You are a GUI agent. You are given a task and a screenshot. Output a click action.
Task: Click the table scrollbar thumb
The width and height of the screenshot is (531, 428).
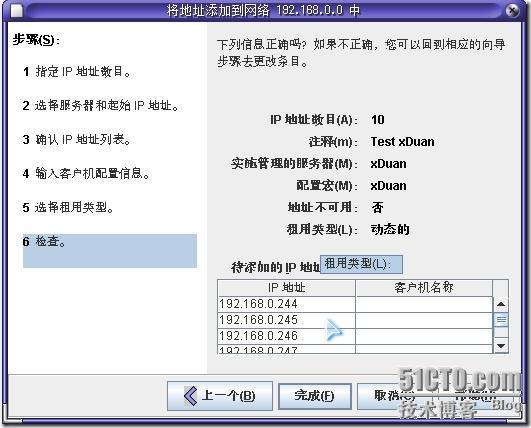pyautogui.click(x=501, y=320)
